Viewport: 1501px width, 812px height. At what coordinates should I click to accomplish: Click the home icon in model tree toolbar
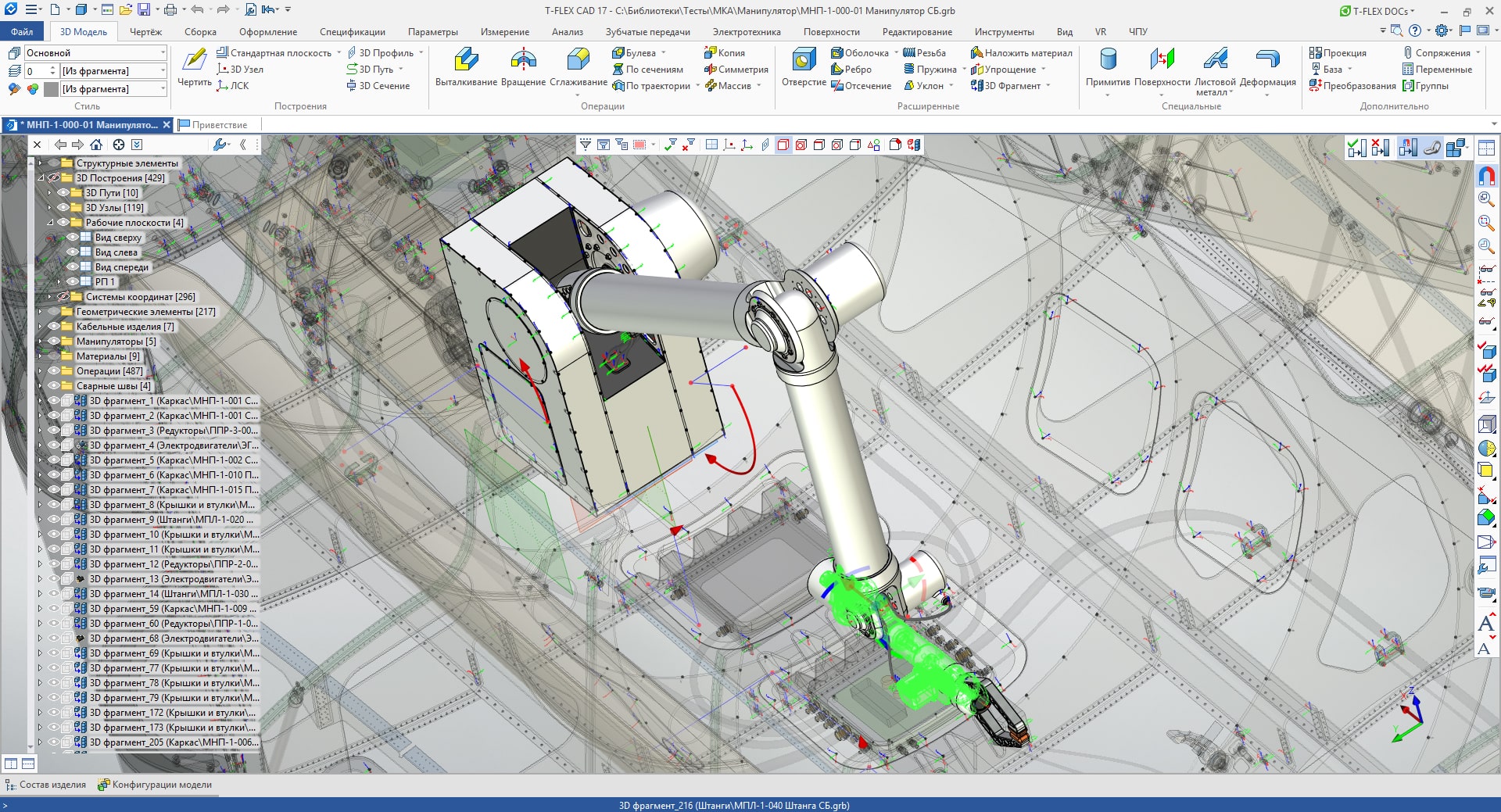point(96,145)
